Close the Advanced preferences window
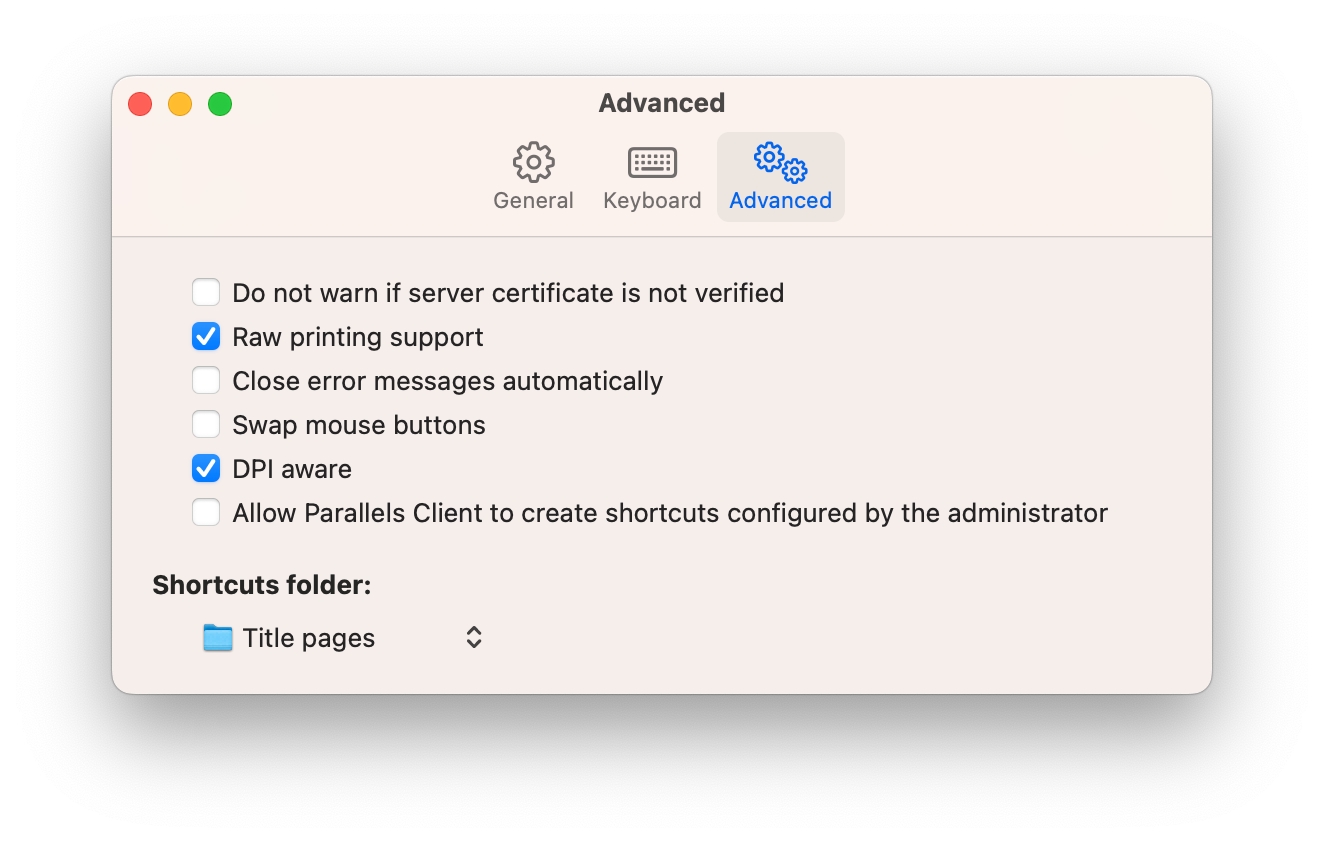The height and width of the screenshot is (842, 1324). point(140,104)
